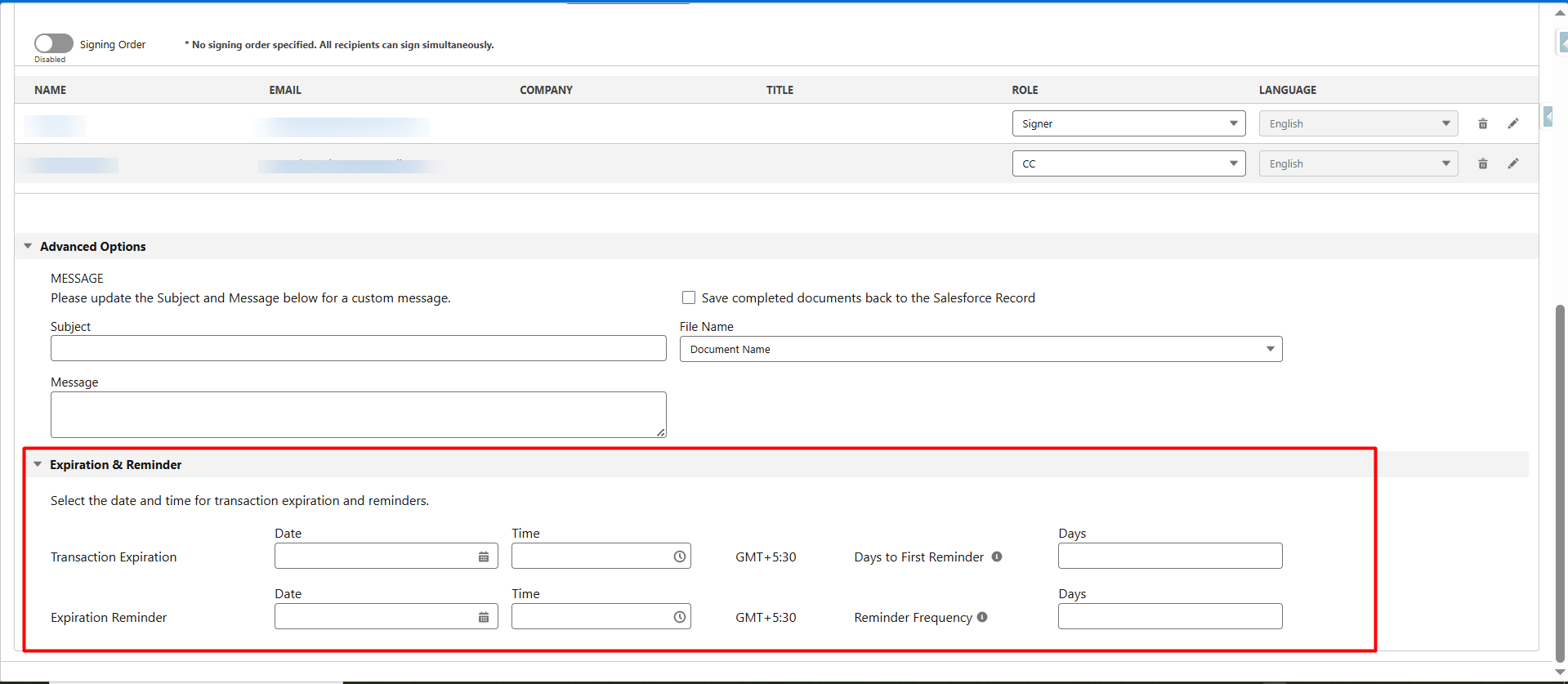Open calendar picker for Expiration Reminder date
Image resolution: width=1568 pixels, height=684 pixels.
[484, 617]
